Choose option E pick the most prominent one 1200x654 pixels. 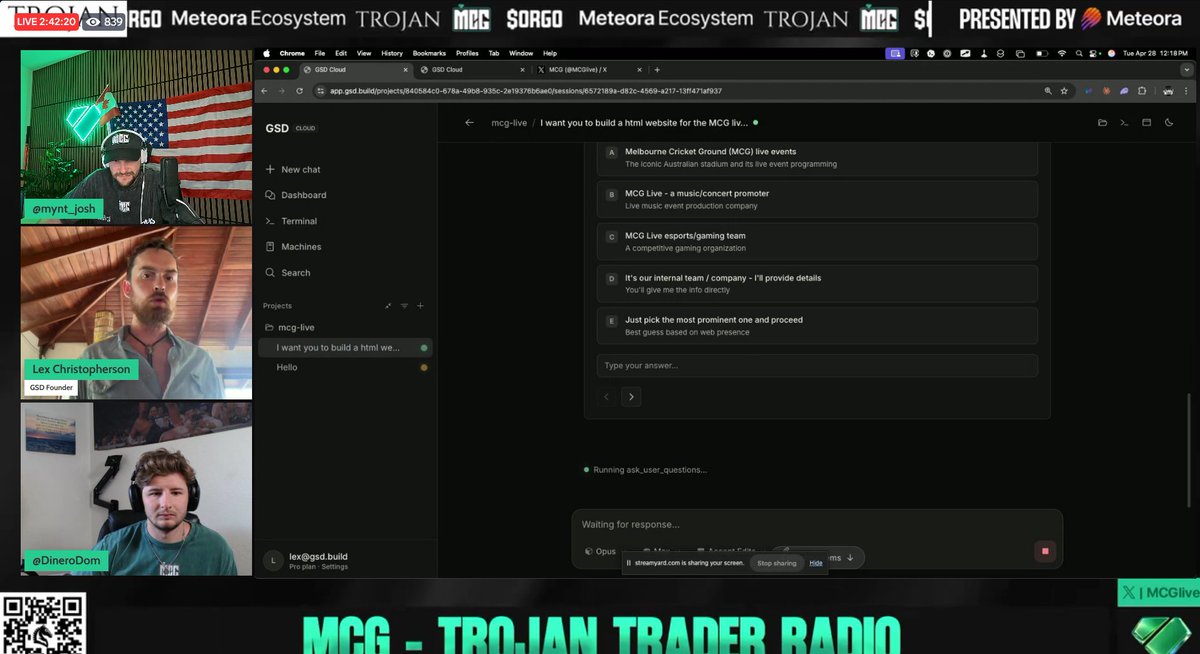[817, 325]
